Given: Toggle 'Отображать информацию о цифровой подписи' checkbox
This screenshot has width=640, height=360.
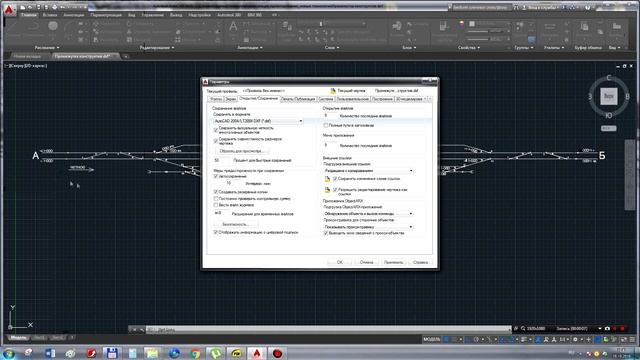Looking at the screenshot, I should tap(216, 232).
